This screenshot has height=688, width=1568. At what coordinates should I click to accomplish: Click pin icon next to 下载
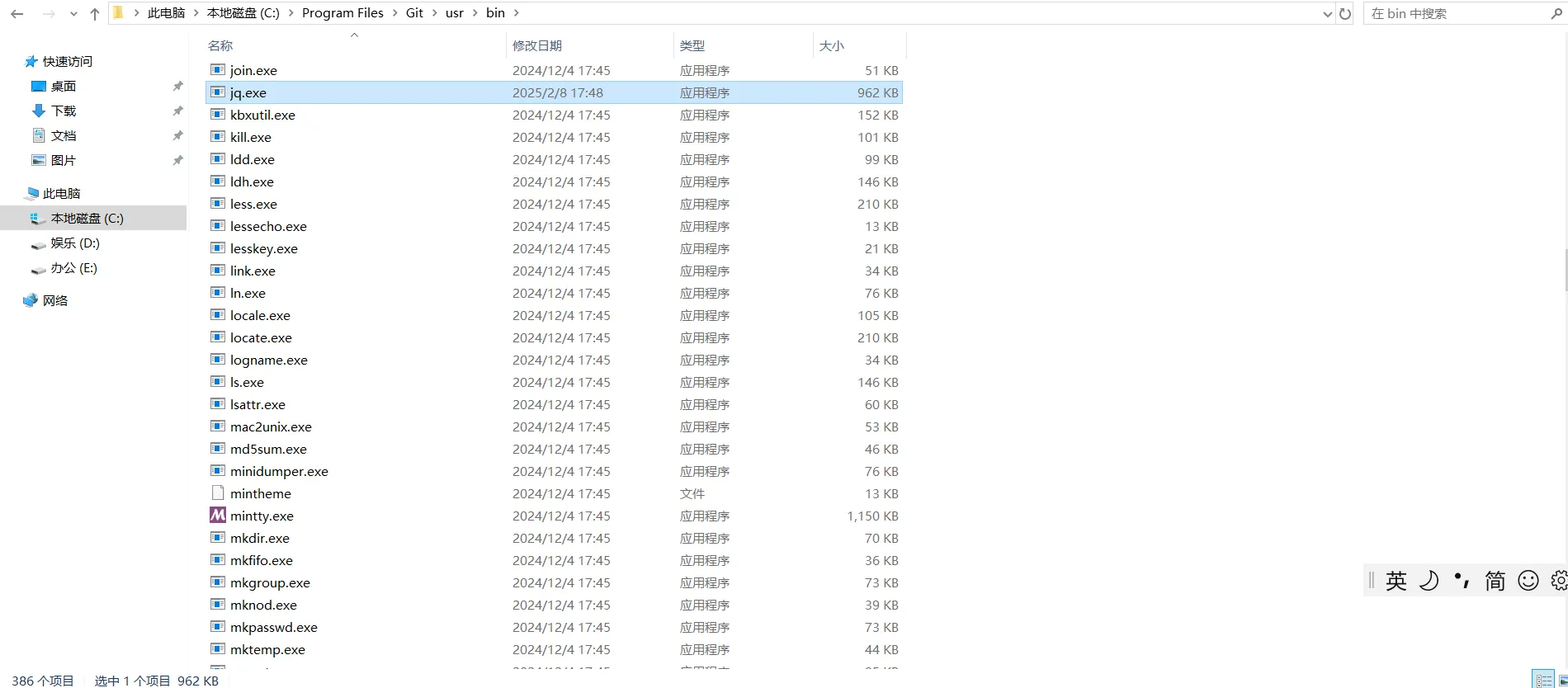177,111
